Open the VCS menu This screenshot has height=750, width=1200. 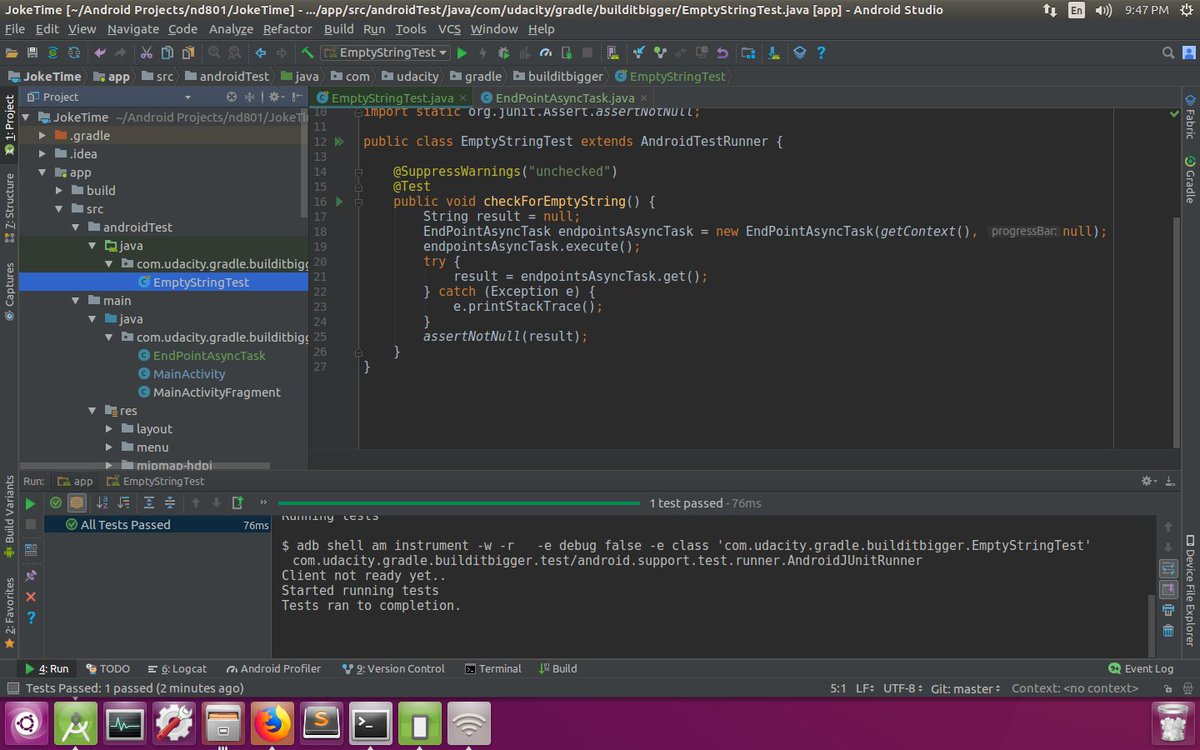point(450,29)
